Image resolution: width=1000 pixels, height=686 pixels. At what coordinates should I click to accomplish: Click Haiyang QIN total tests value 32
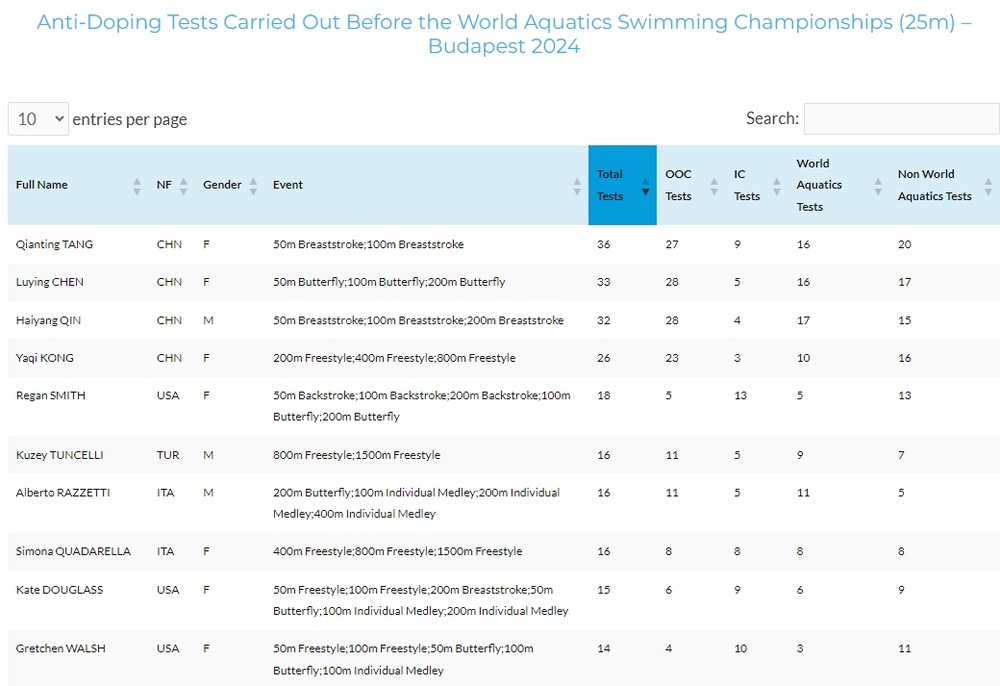coord(603,320)
